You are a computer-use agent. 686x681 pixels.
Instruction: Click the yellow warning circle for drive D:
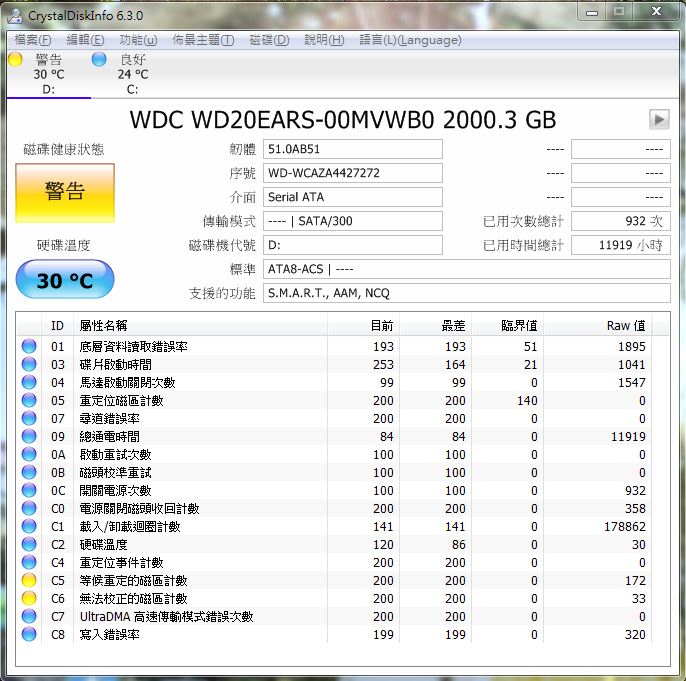click(15, 59)
